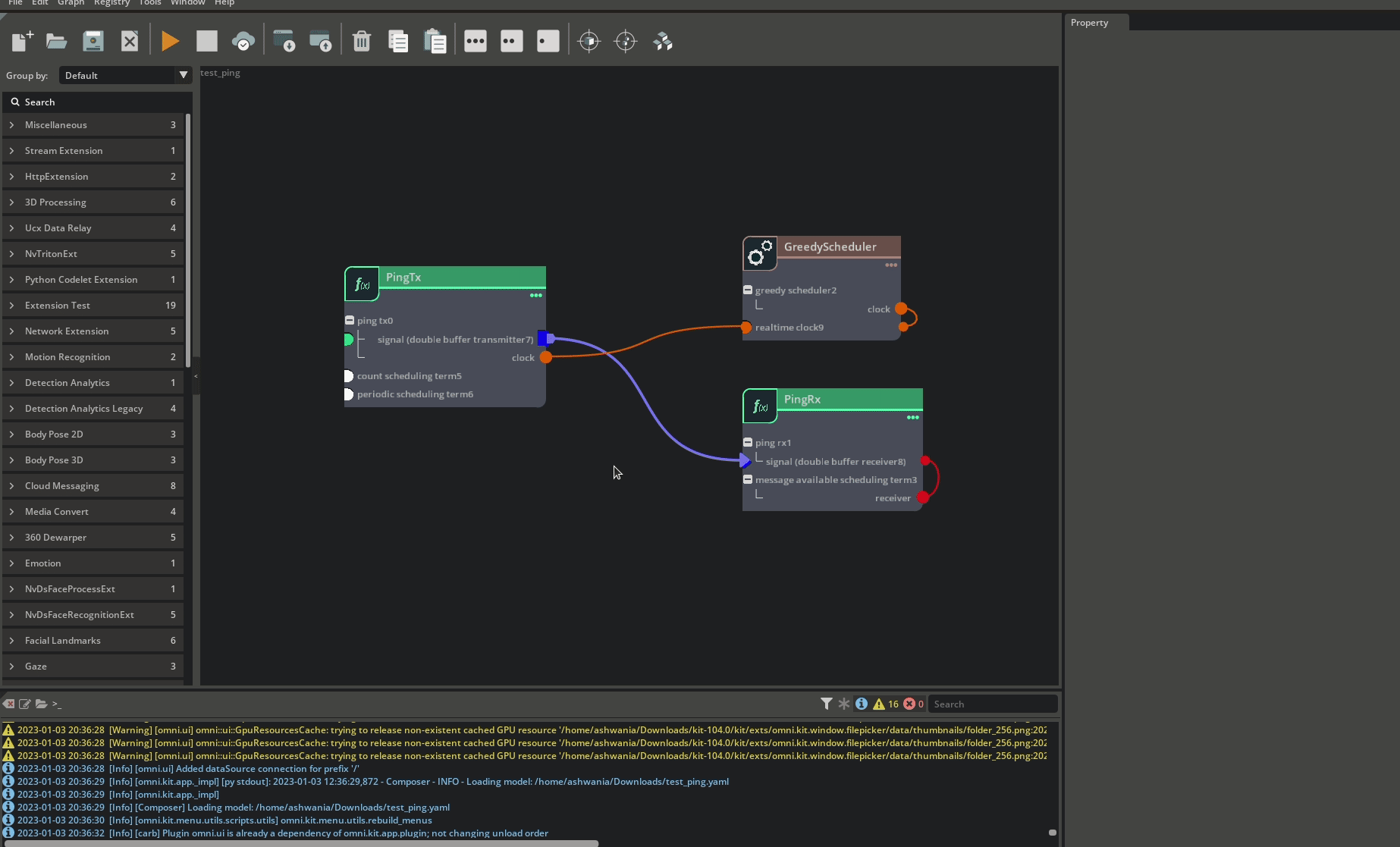1400x847 pixels.
Task: Copy selection with the copy icon
Action: coord(398,41)
